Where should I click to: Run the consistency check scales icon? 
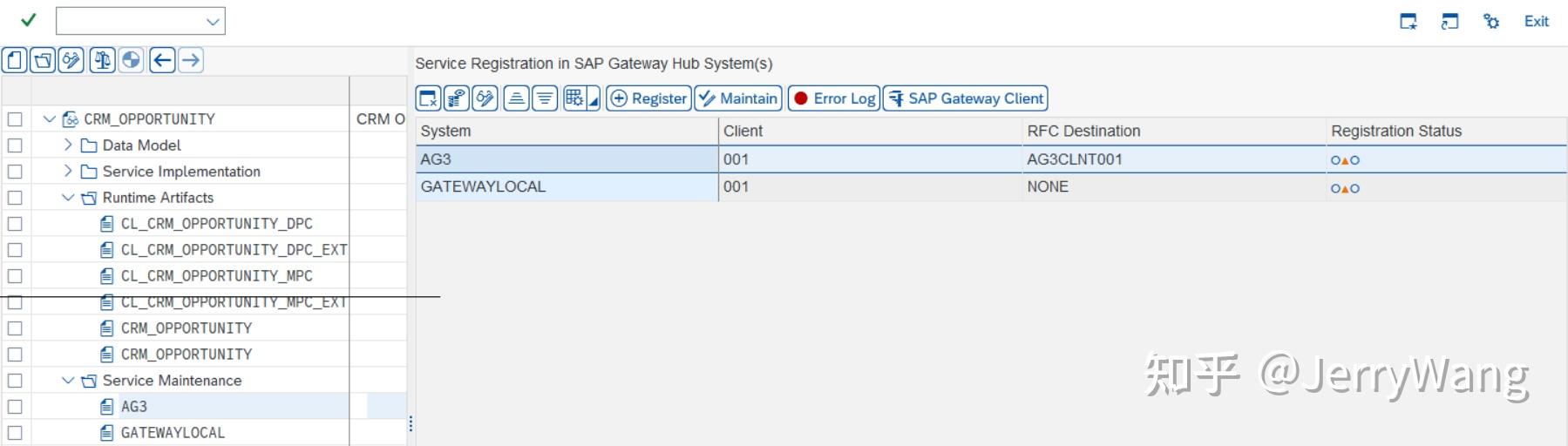tap(102, 60)
